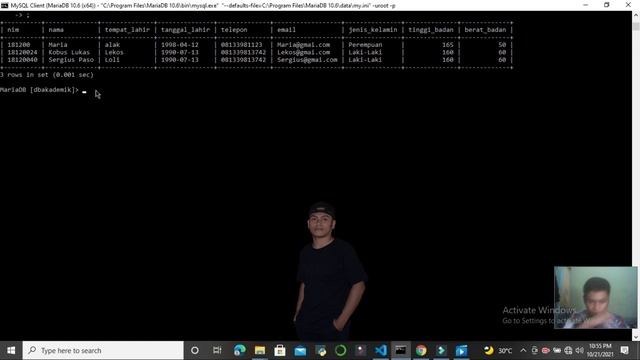Screen dimensions: 640x360
Task: Click the webcam overlay thumbnail
Action: click(x=596, y=298)
